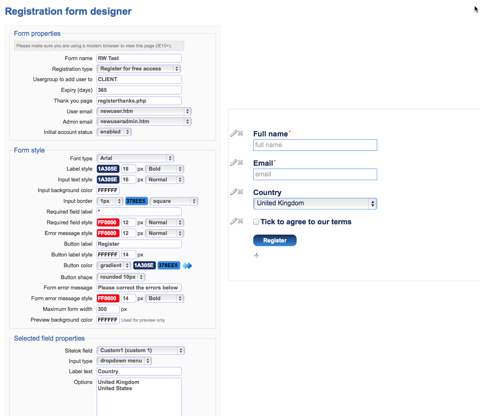Open the Country dropdown showing United Kingdom
The height and width of the screenshot is (416, 480).
[x=315, y=203]
